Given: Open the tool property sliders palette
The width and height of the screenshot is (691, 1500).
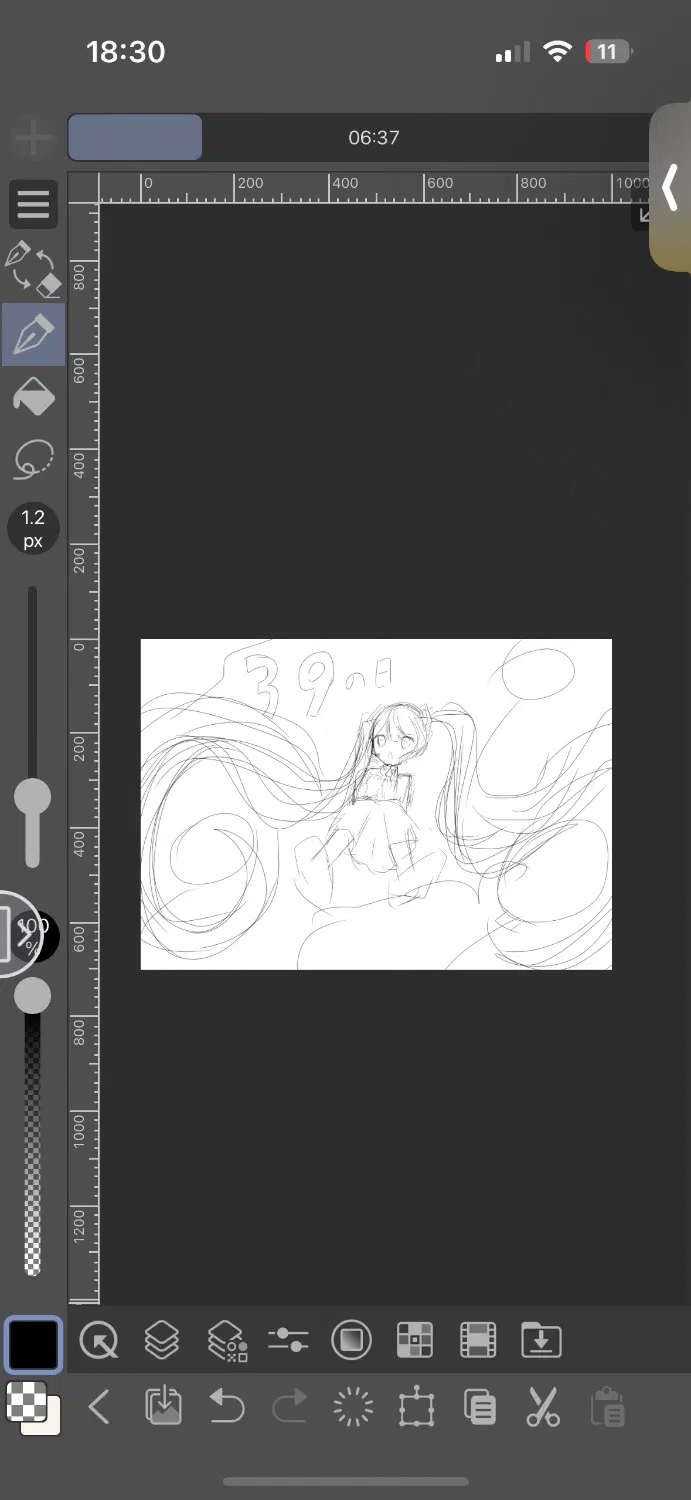Looking at the screenshot, I should pos(288,1339).
